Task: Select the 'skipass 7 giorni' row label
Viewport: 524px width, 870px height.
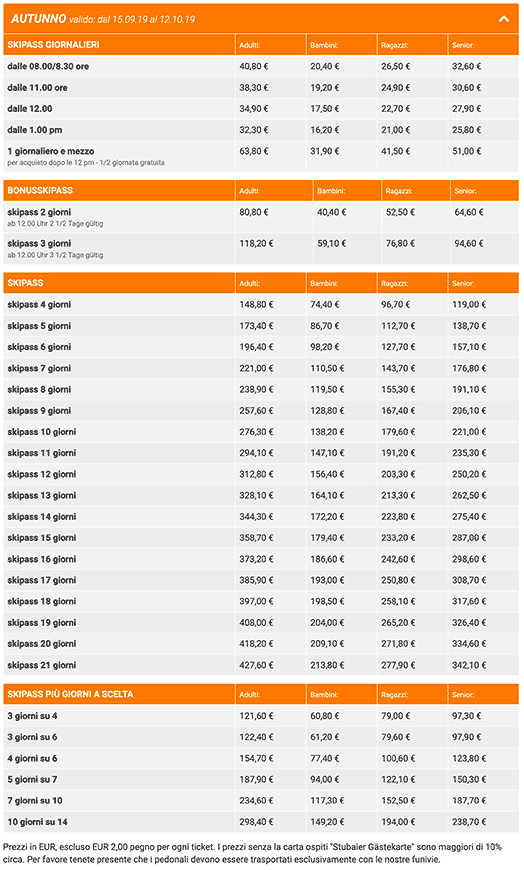Action: pyautogui.click(x=39, y=368)
